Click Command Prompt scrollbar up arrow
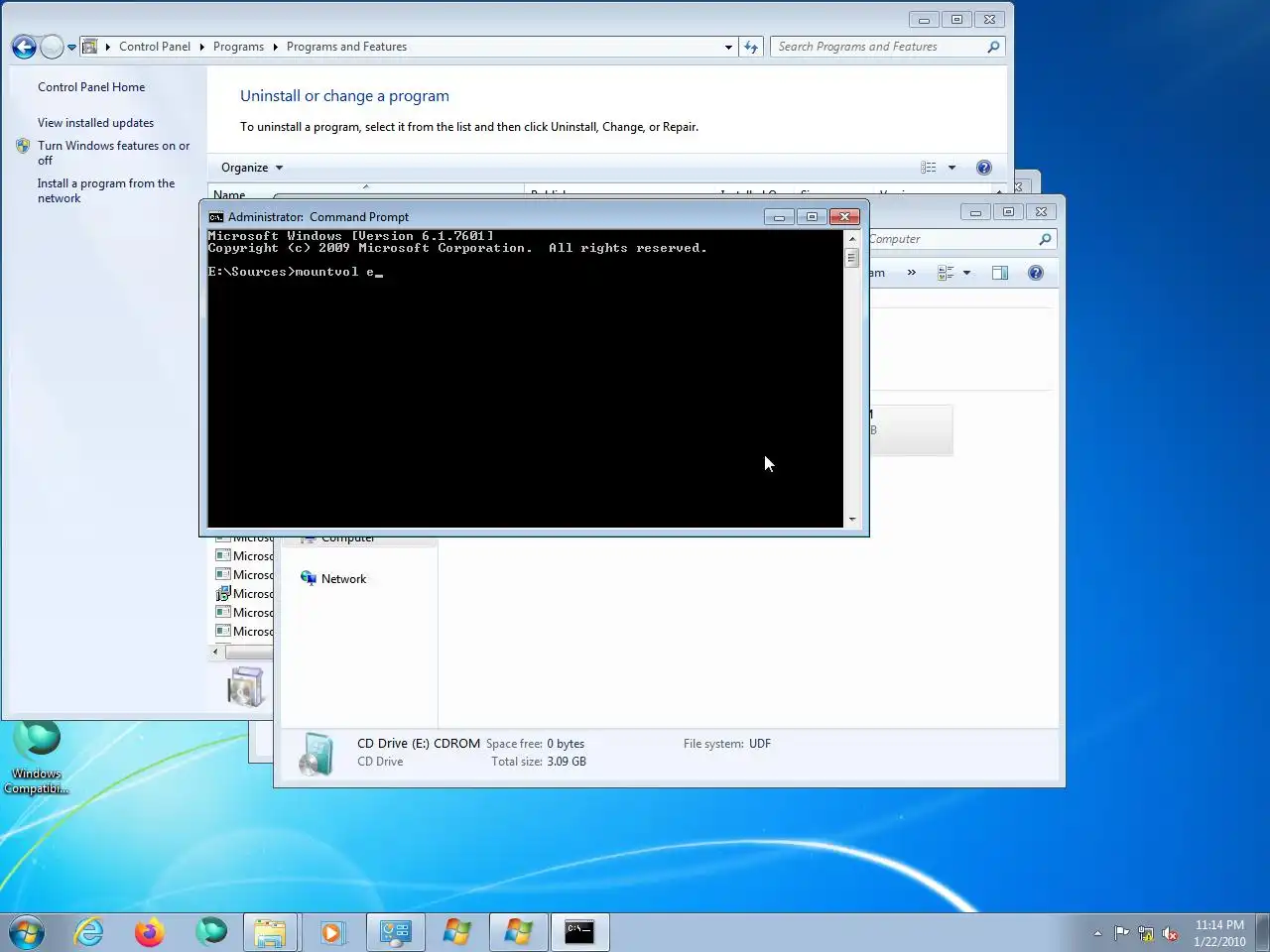The height and width of the screenshot is (952, 1270). point(851,238)
